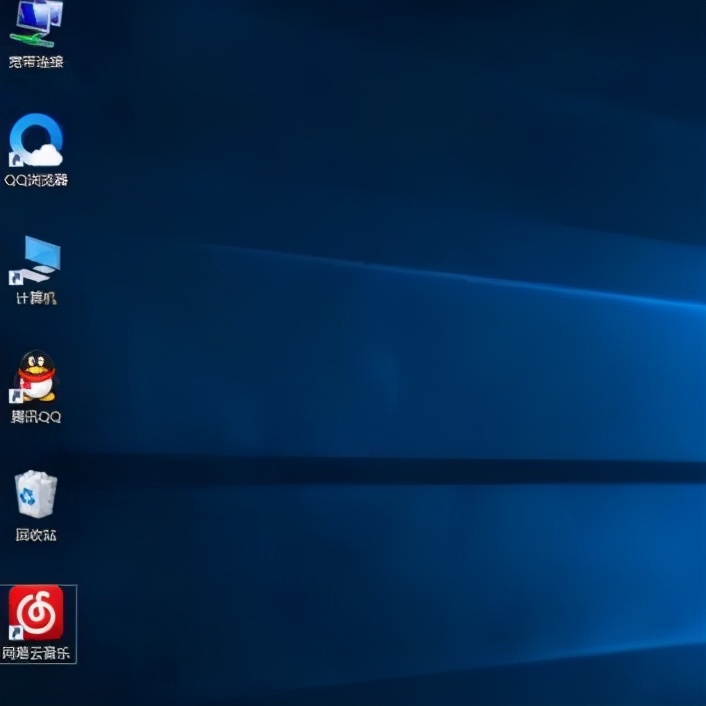
Task: Click the 宽带连接 text label
Action: pos(36,62)
